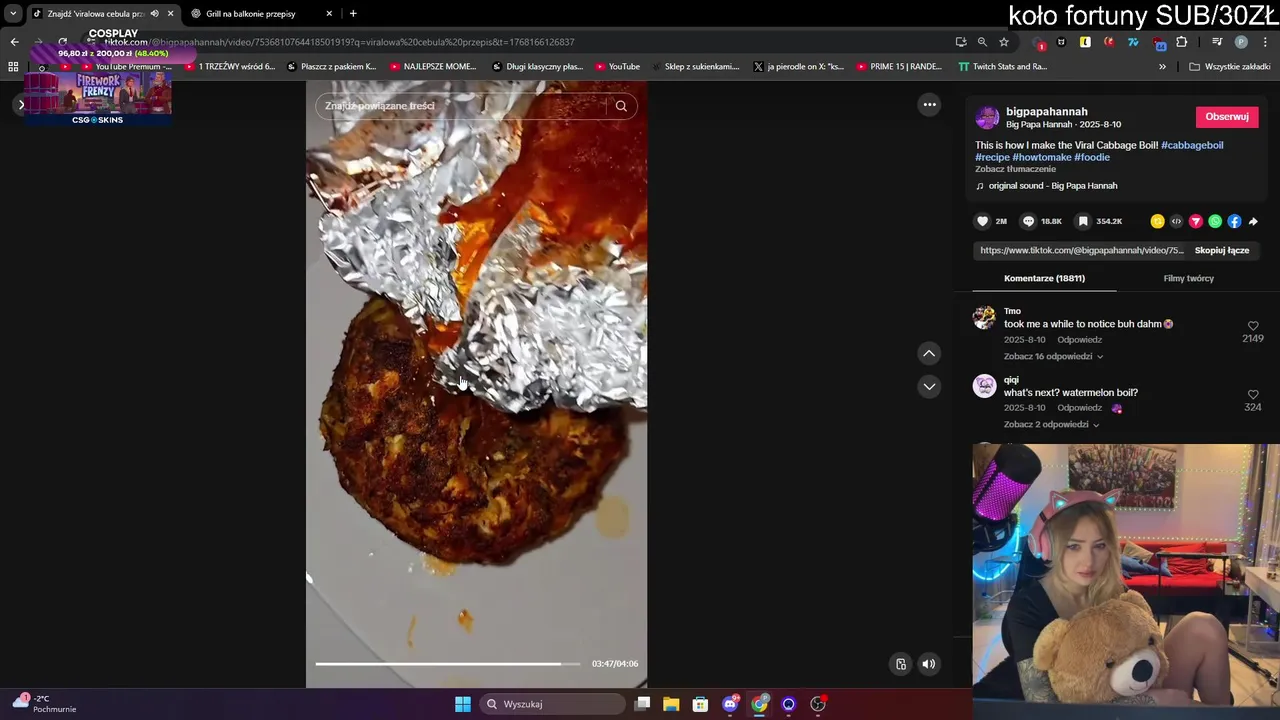Click Zobacz tłumaczenie translation link

pos(1015,169)
